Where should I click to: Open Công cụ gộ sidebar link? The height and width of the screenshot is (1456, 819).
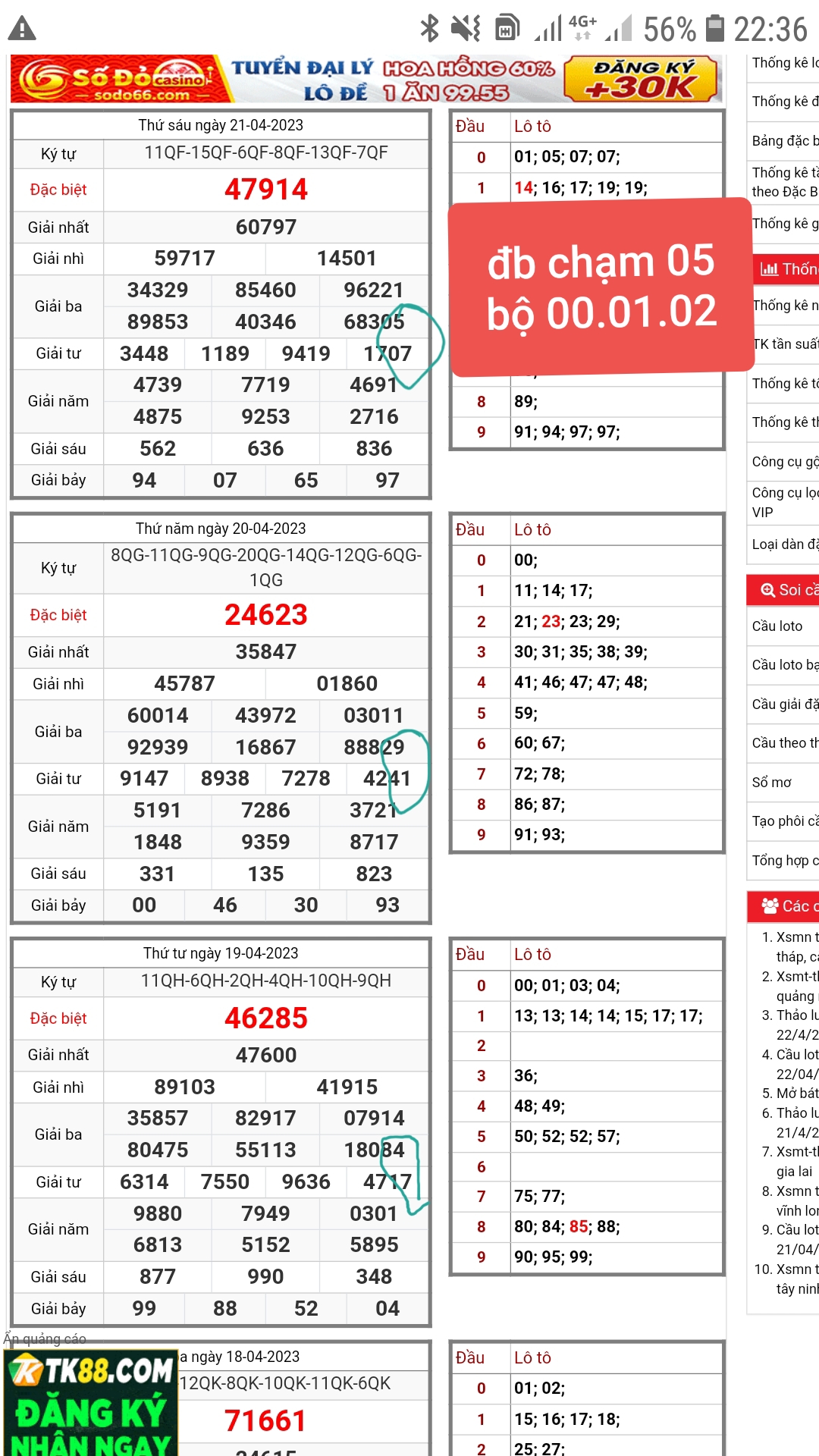tap(784, 462)
